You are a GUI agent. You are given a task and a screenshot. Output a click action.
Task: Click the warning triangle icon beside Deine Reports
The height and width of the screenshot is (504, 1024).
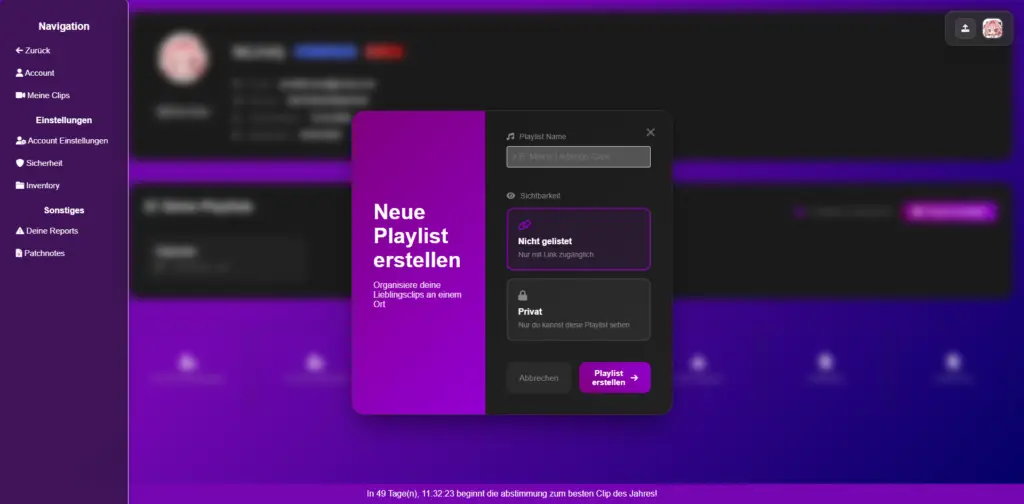(x=19, y=230)
